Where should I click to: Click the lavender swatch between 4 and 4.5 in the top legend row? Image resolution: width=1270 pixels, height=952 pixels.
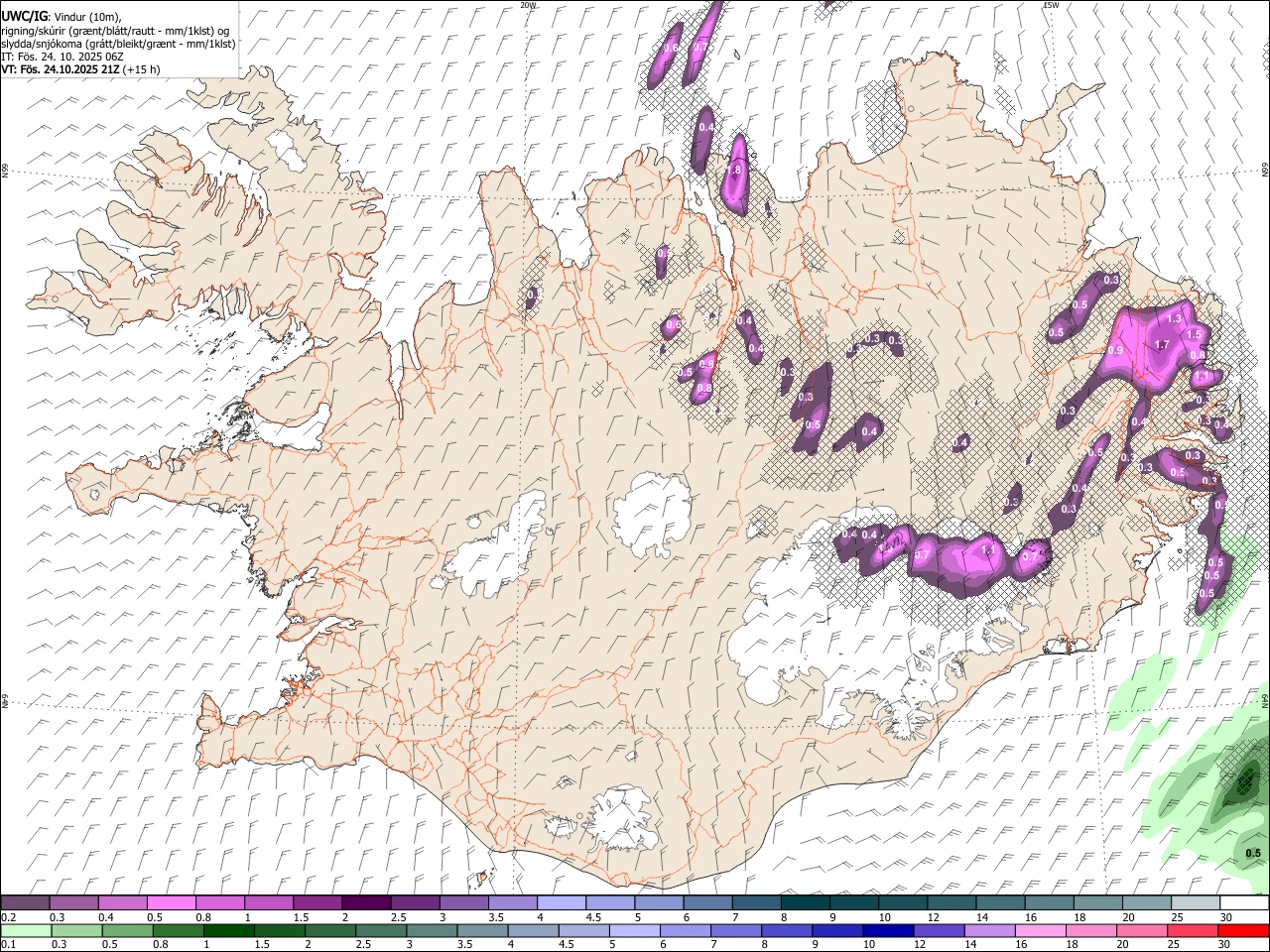click(561, 903)
